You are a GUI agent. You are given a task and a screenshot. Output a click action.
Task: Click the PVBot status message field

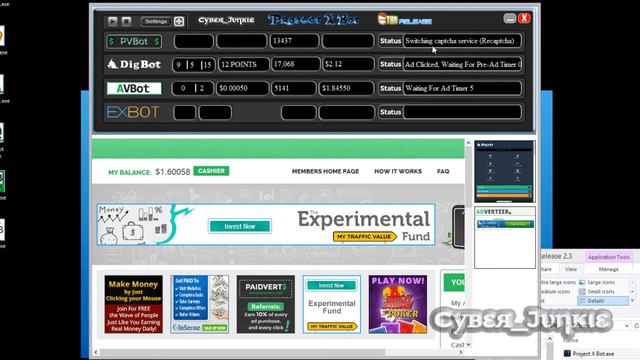462,41
